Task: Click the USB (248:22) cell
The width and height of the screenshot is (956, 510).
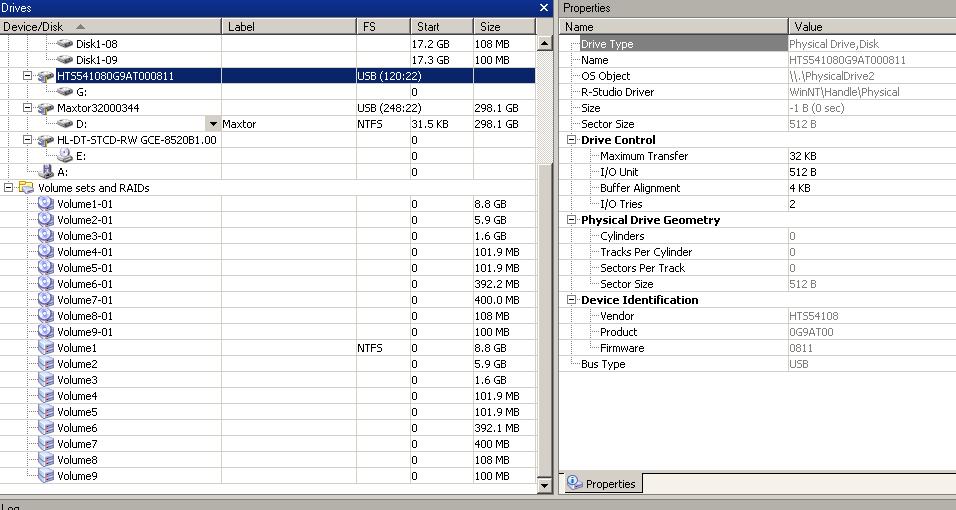Action: tap(389, 108)
